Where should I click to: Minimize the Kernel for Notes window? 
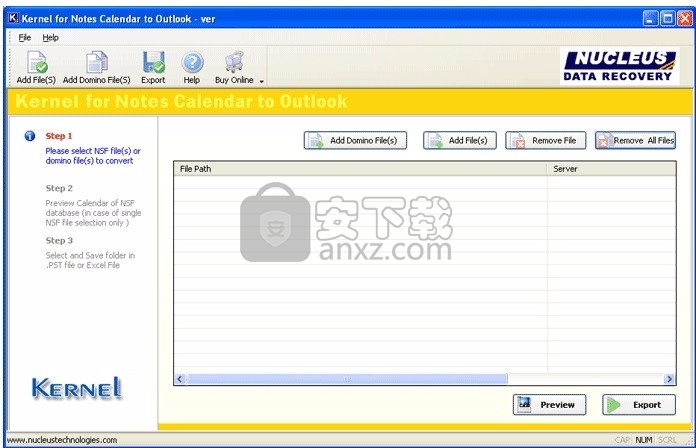point(651,18)
